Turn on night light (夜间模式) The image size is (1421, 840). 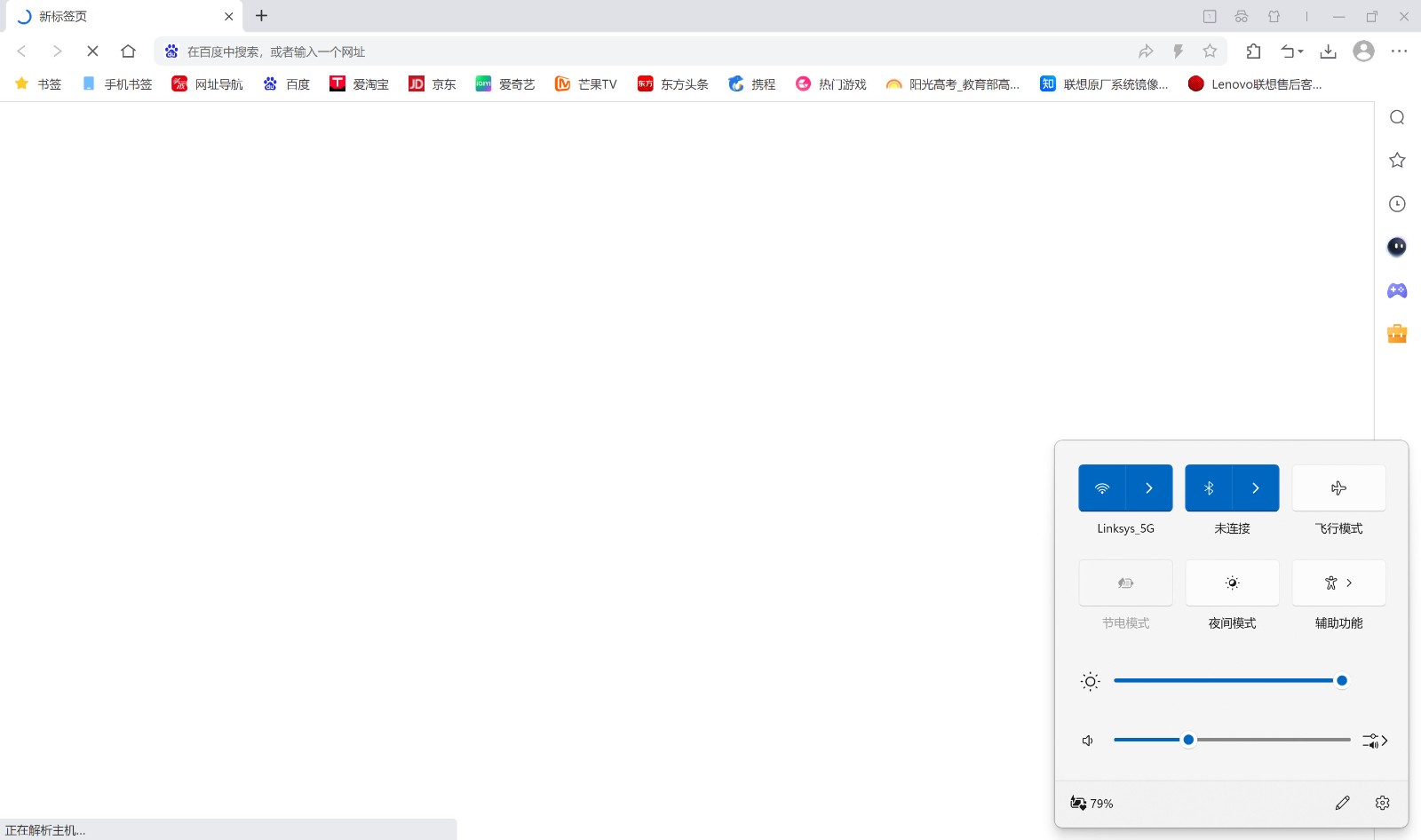point(1232,582)
